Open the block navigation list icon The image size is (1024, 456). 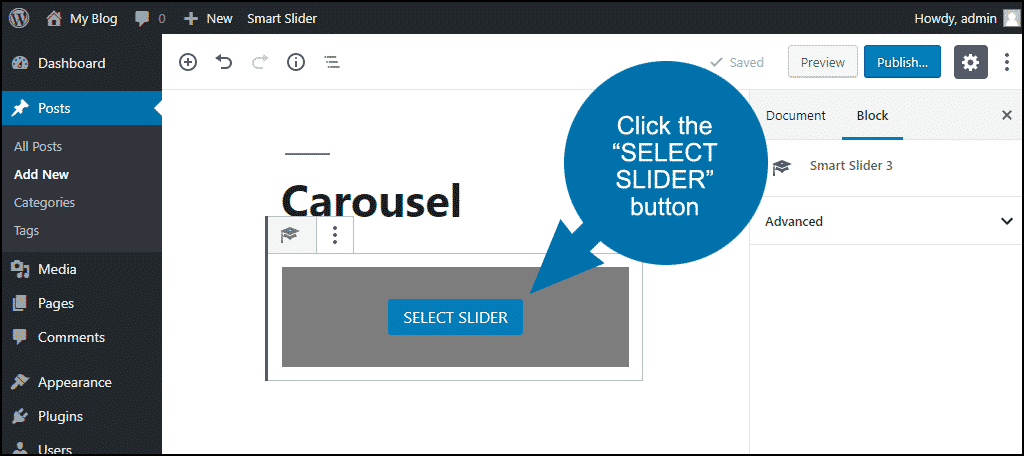tap(332, 63)
